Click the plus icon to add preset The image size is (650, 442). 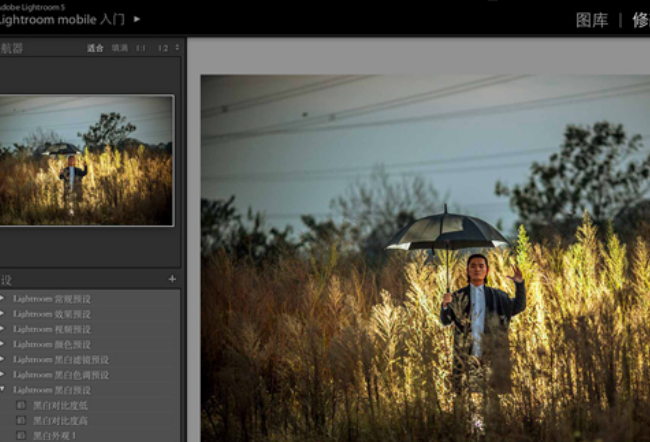click(x=172, y=279)
